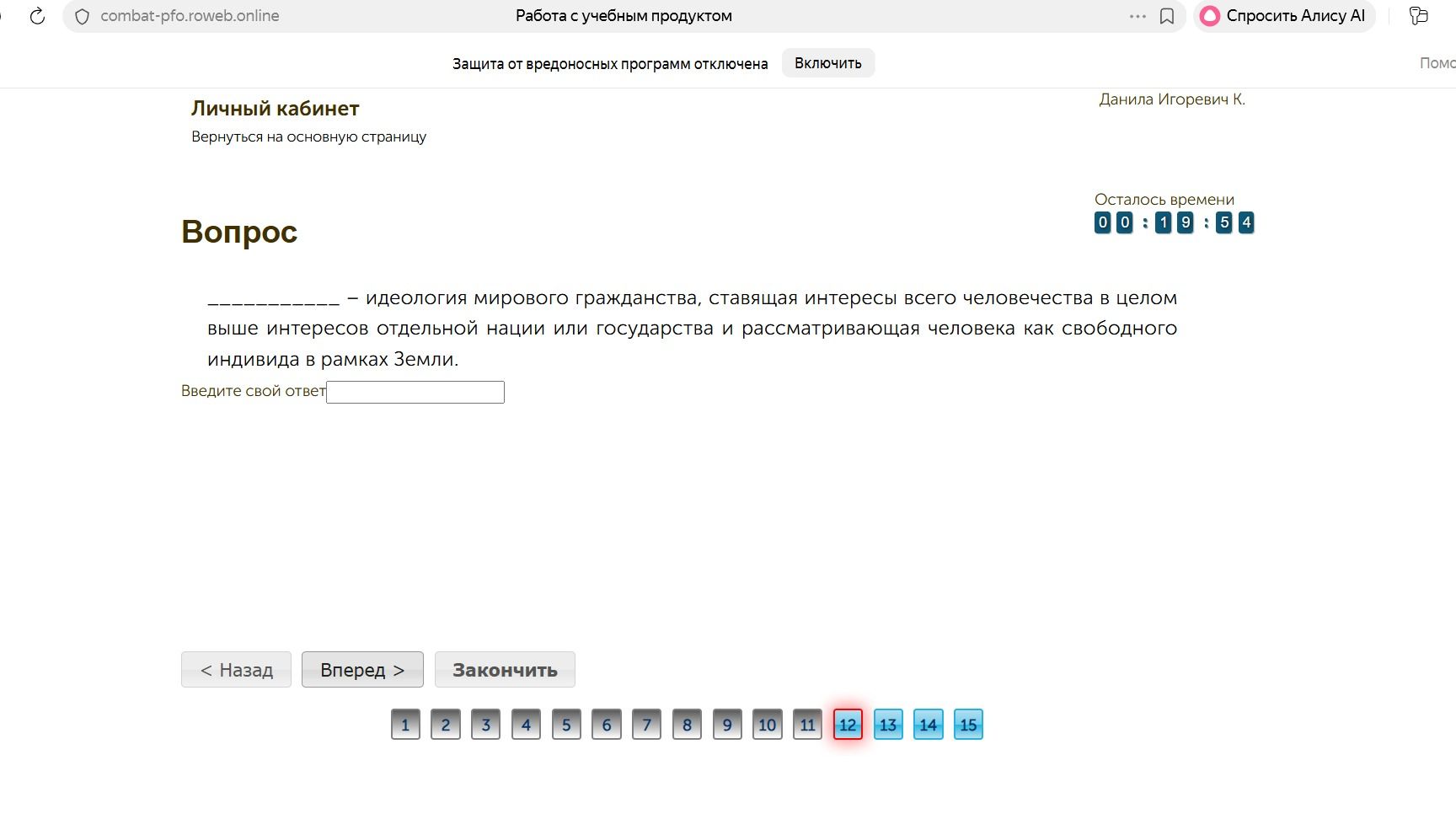Click the Alice AI circular logo icon
This screenshot has width=1456, height=819.
click(x=1210, y=16)
